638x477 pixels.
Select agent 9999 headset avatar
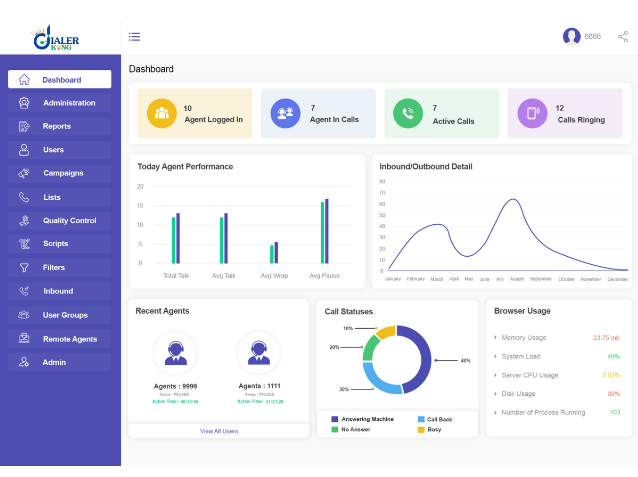[175, 353]
